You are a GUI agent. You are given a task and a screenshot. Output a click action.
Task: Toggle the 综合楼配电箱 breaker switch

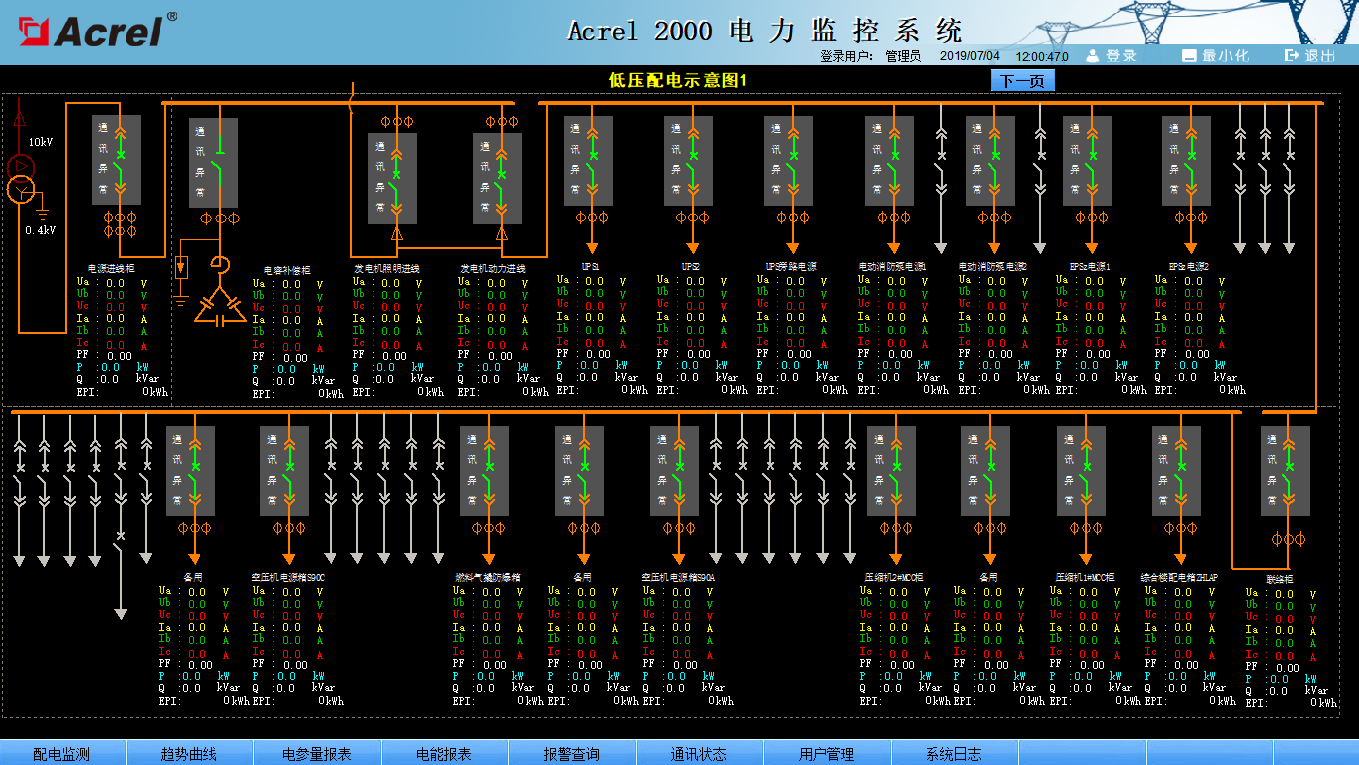(1177, 472)
